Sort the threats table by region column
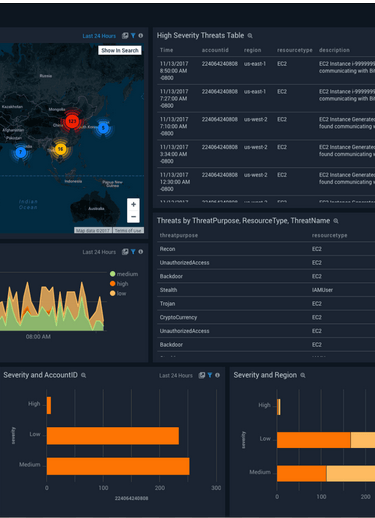 point(252,50)
